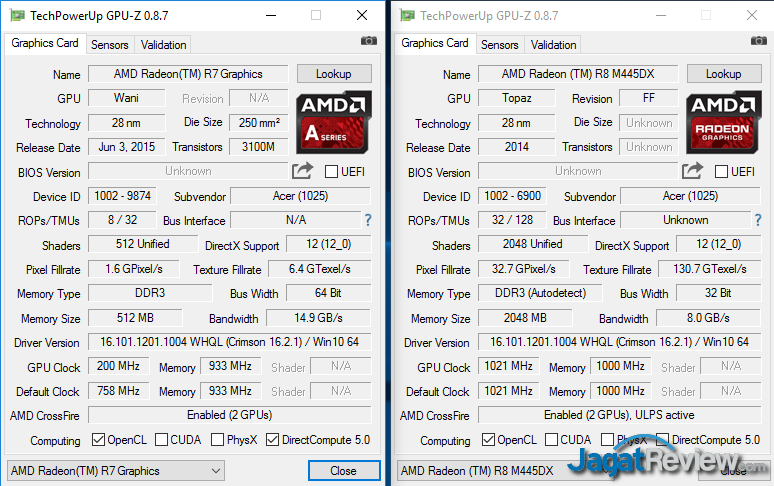Click the BIOS export arrow icon in the R7 Graphics window
The width and height of the screenshot is (774, 486).
tap(302, 171)
